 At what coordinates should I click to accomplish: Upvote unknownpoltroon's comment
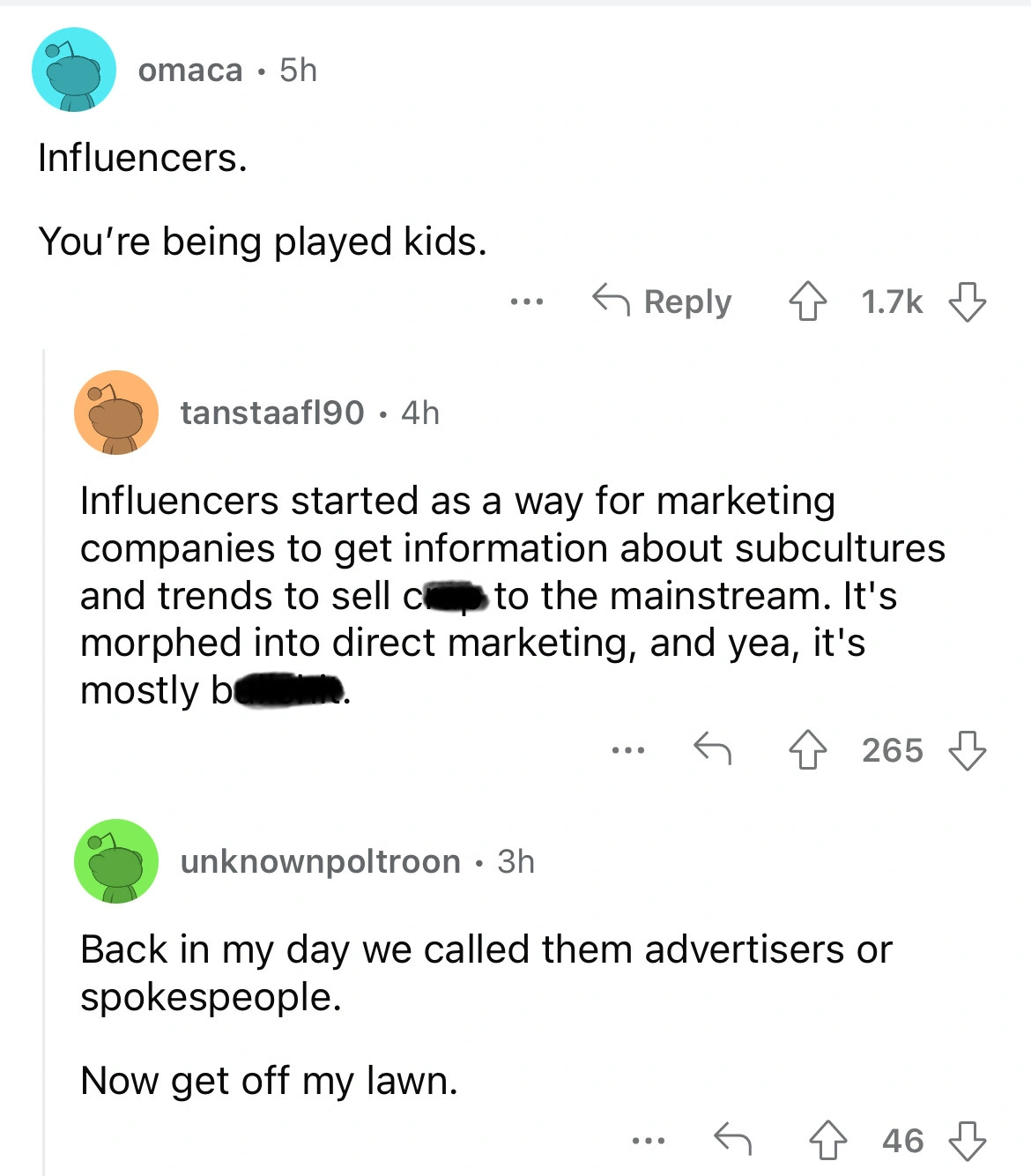(x=828, y=1141)
